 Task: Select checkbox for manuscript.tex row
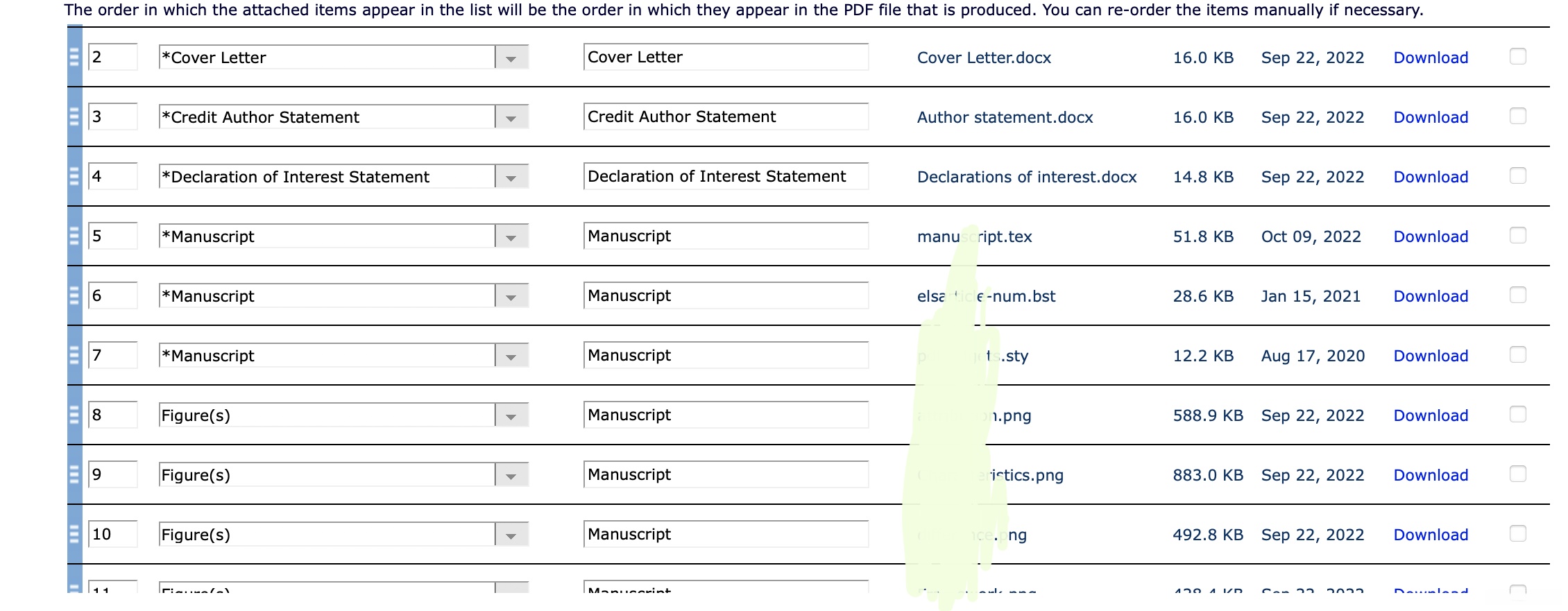[1517, 235]
